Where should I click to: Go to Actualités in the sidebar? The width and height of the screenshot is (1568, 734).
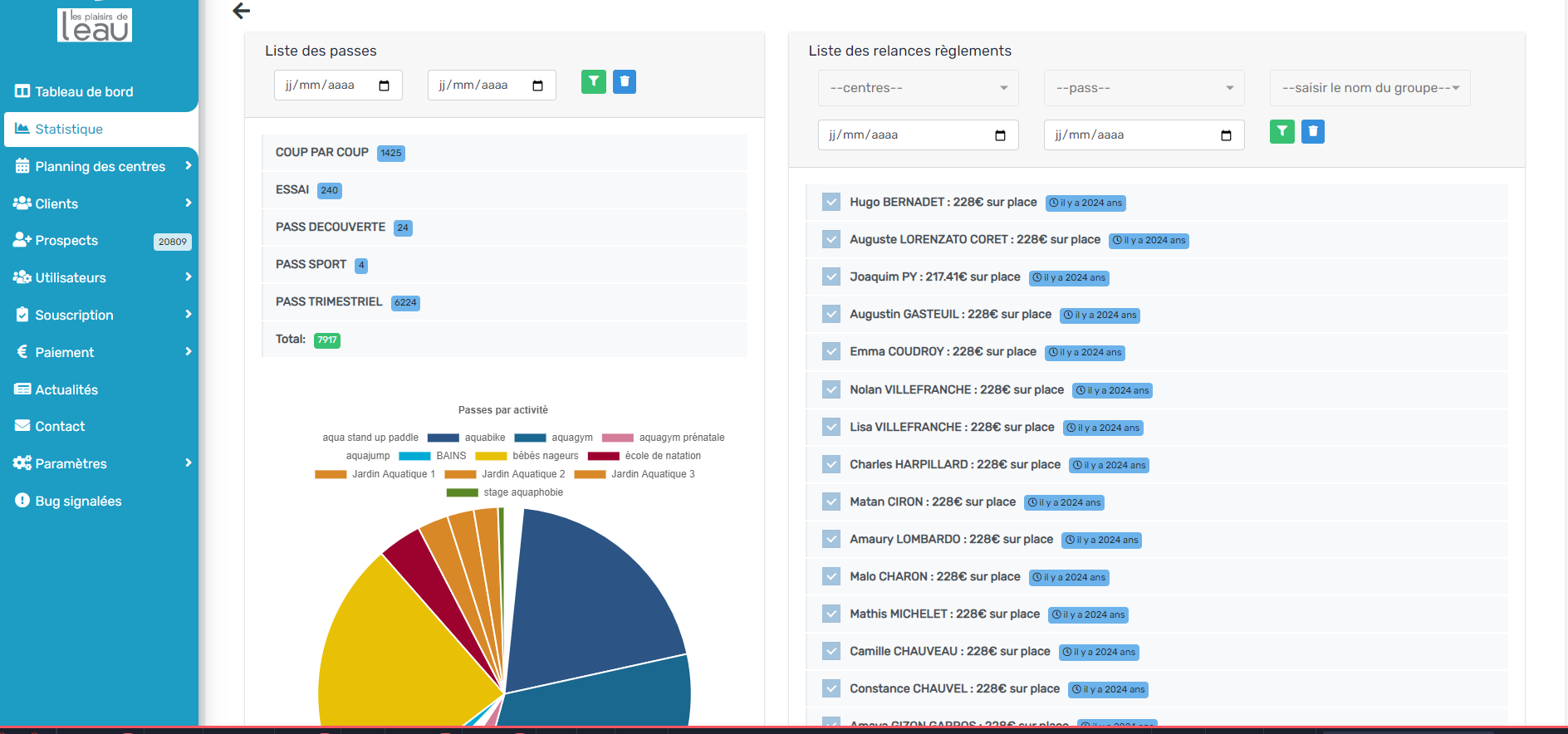(66, 389)
